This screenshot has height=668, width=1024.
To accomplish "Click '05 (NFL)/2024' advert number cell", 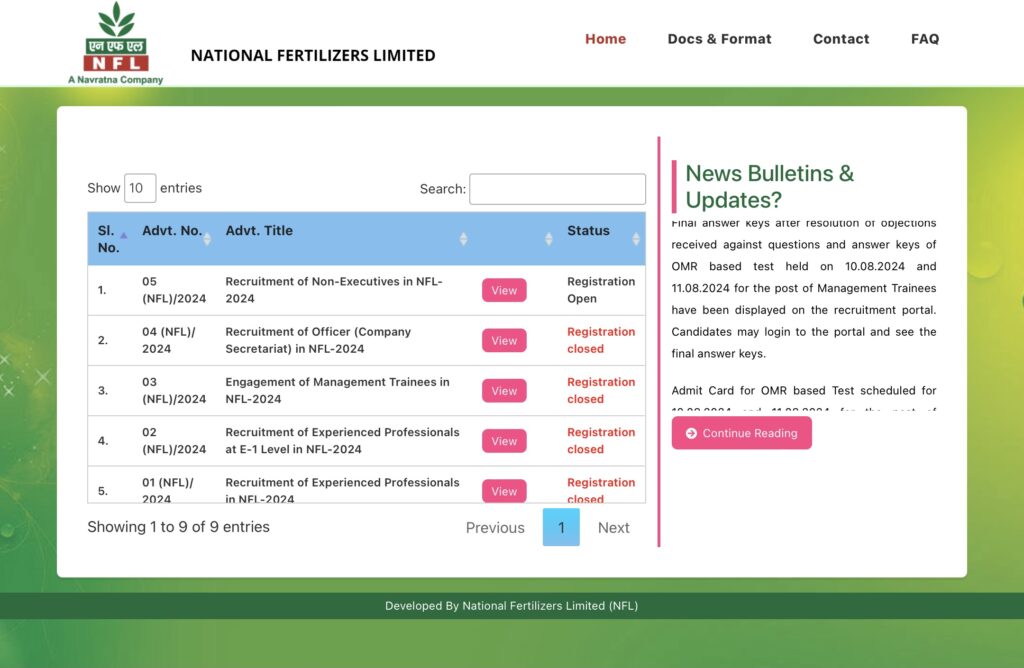I will pos(174,290).
